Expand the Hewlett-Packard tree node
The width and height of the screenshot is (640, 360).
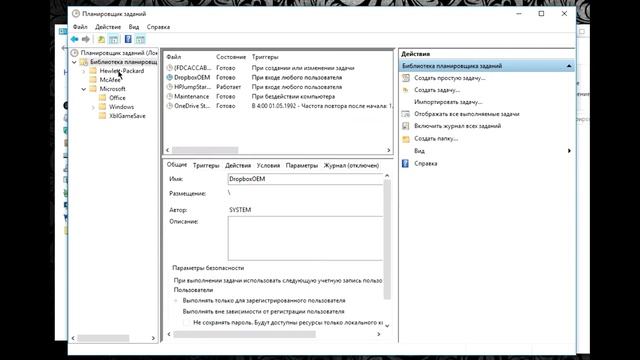tap(84, 71)
